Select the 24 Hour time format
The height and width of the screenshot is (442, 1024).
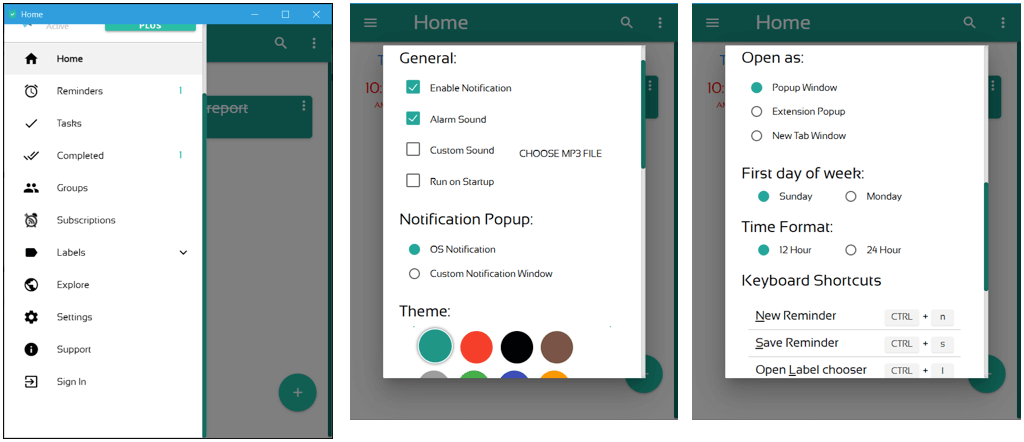pyautogui.click(x=852, y=250)
